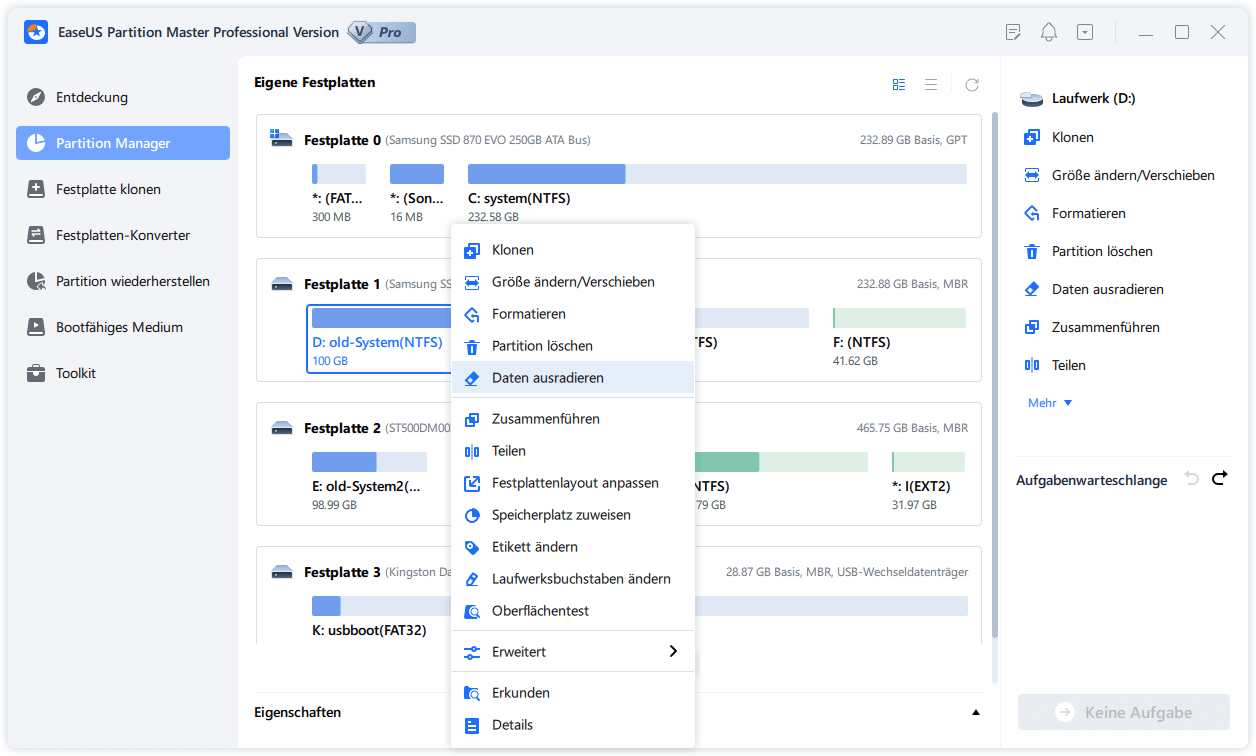The image size is (1256, 756).
Task: Open the notifications bell
Action: point(1049,32)
